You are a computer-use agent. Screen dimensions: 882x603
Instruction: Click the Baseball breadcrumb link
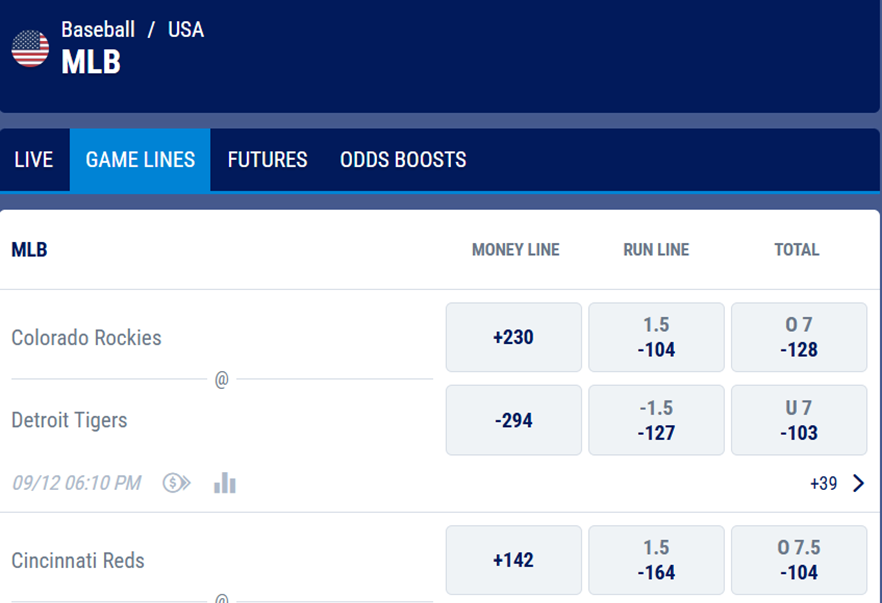click(98, 30)
